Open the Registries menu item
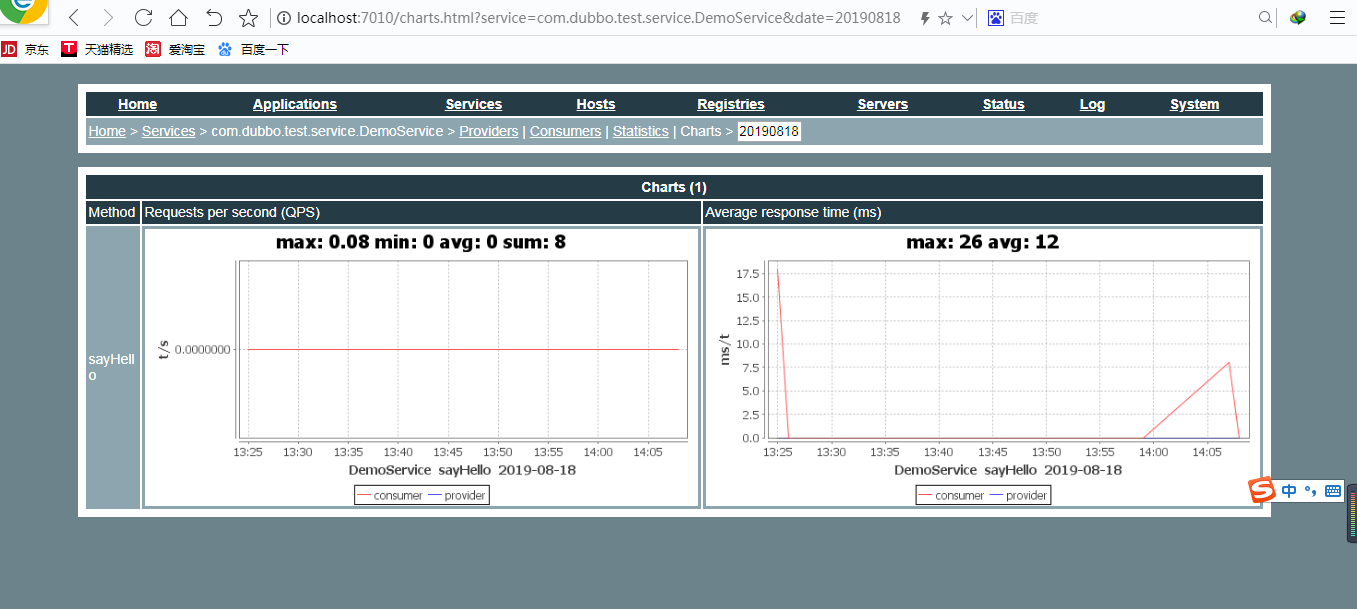This screenshot has width=1357, height=609. click(731, 104)
